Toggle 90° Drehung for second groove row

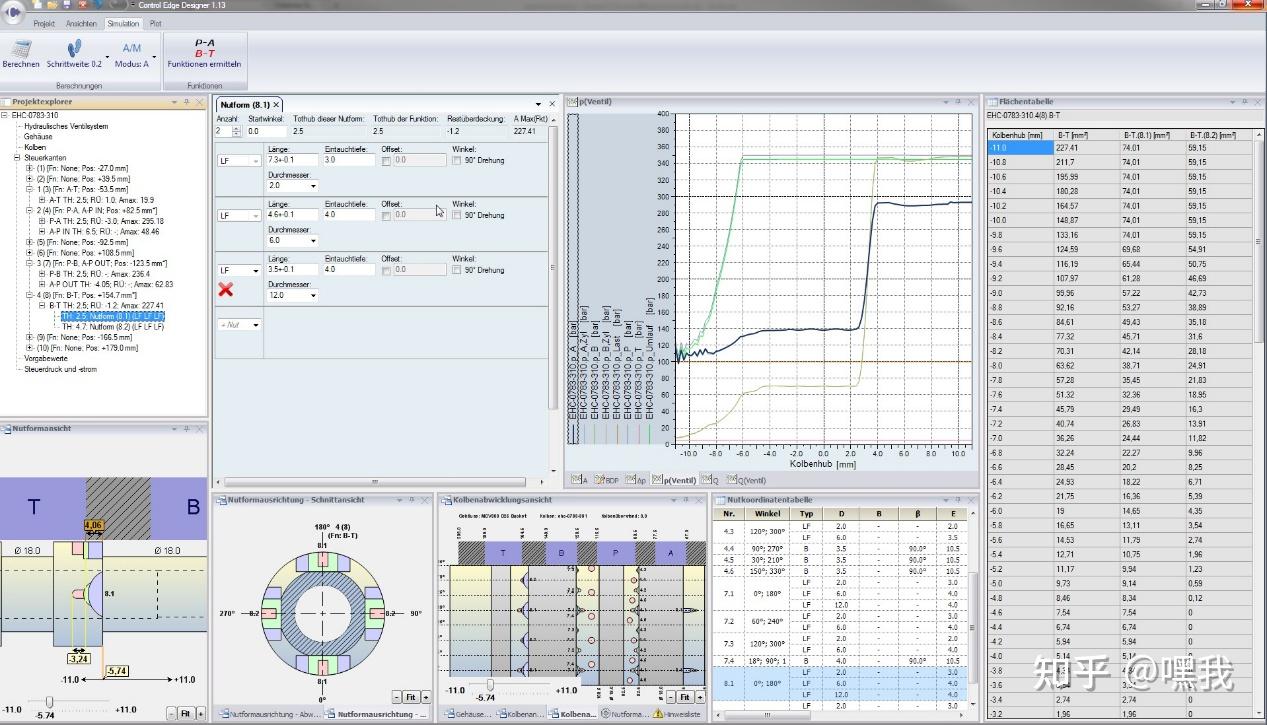pos(456,215)
